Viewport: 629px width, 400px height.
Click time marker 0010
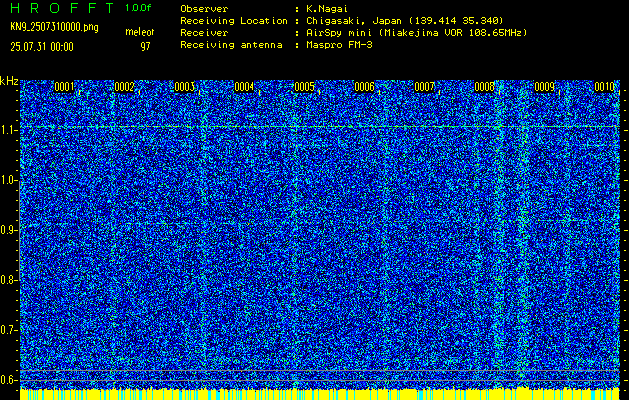coord(604,87)
